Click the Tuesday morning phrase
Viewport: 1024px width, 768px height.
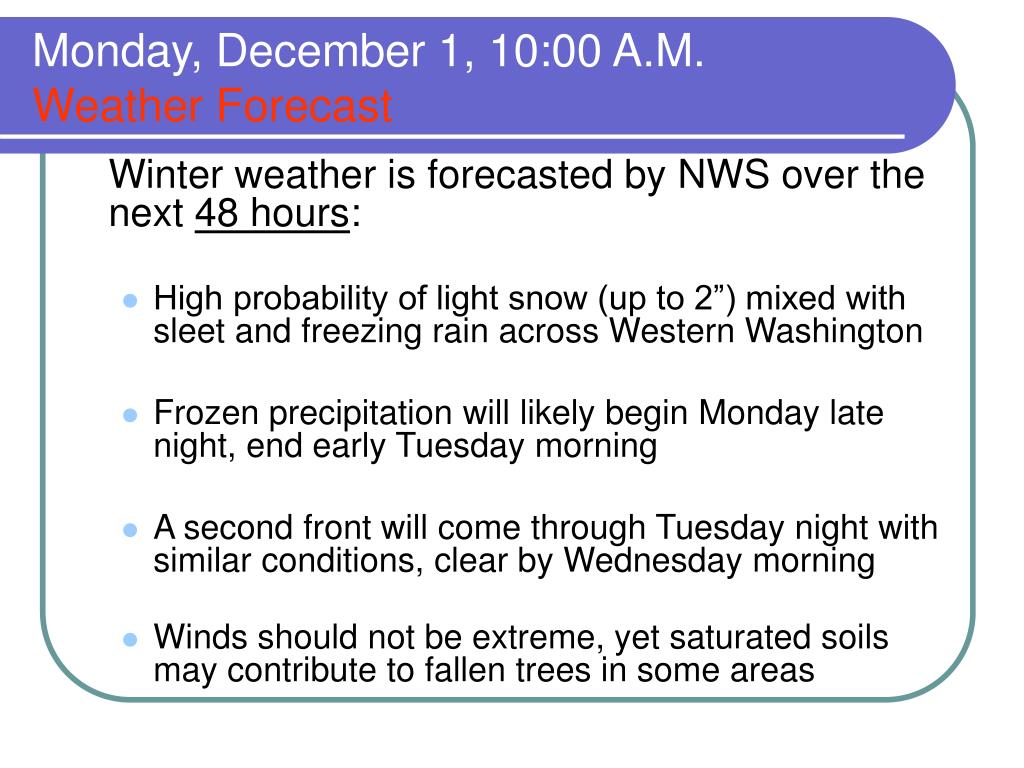click(x=526, y=447)
